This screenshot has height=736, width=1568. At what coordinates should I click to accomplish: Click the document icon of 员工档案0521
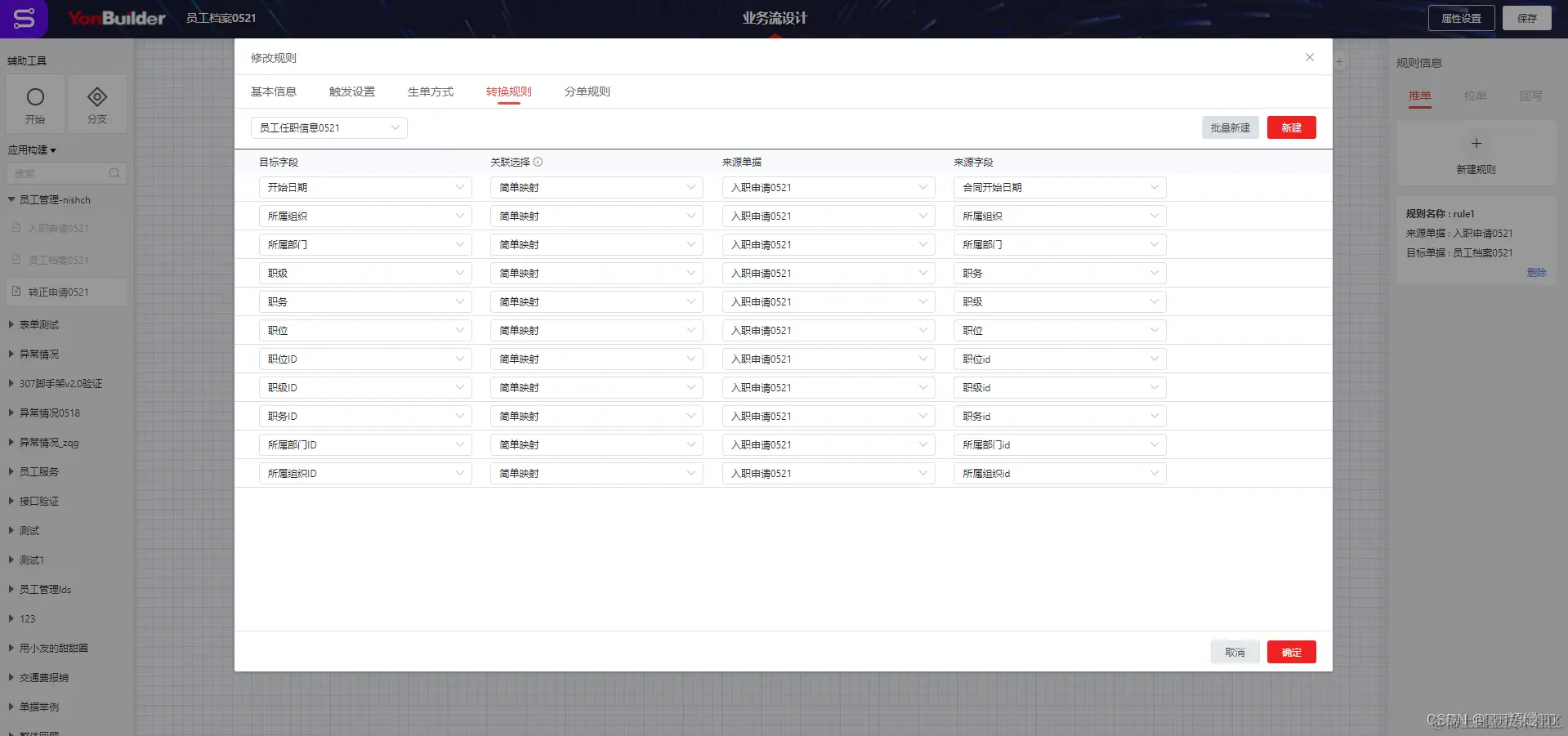click(x=16, y=259)
